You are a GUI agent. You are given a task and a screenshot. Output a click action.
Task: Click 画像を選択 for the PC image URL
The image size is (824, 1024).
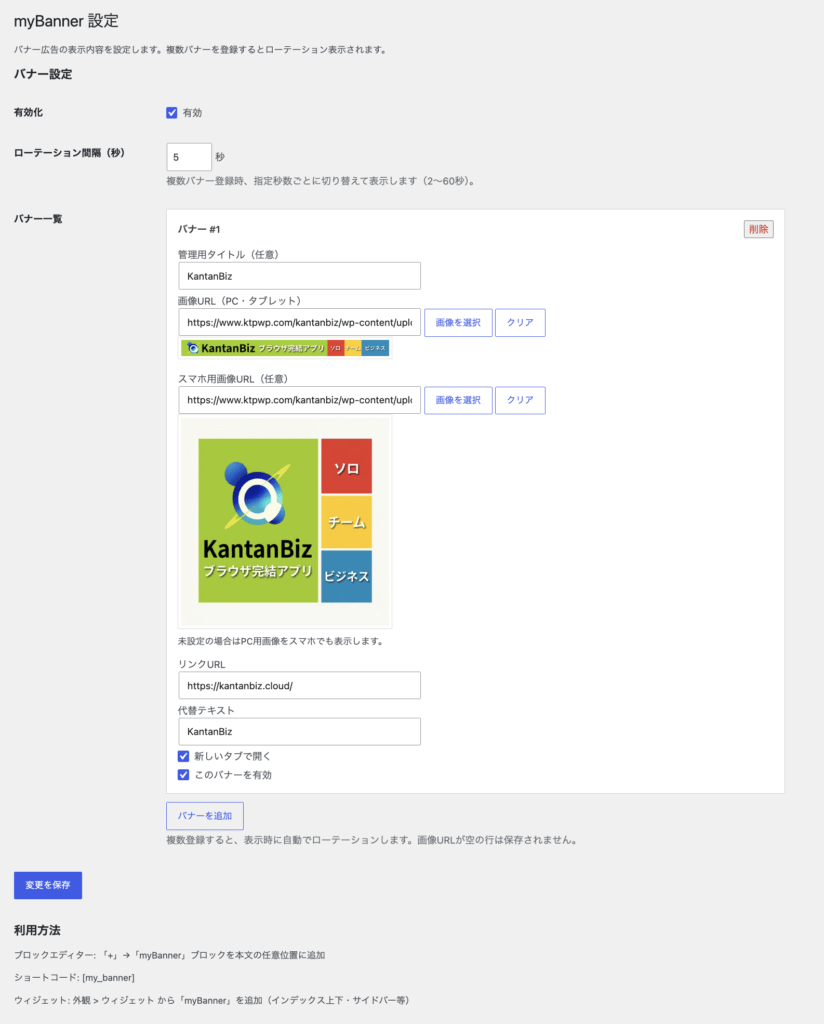click(x=458, y=323)
